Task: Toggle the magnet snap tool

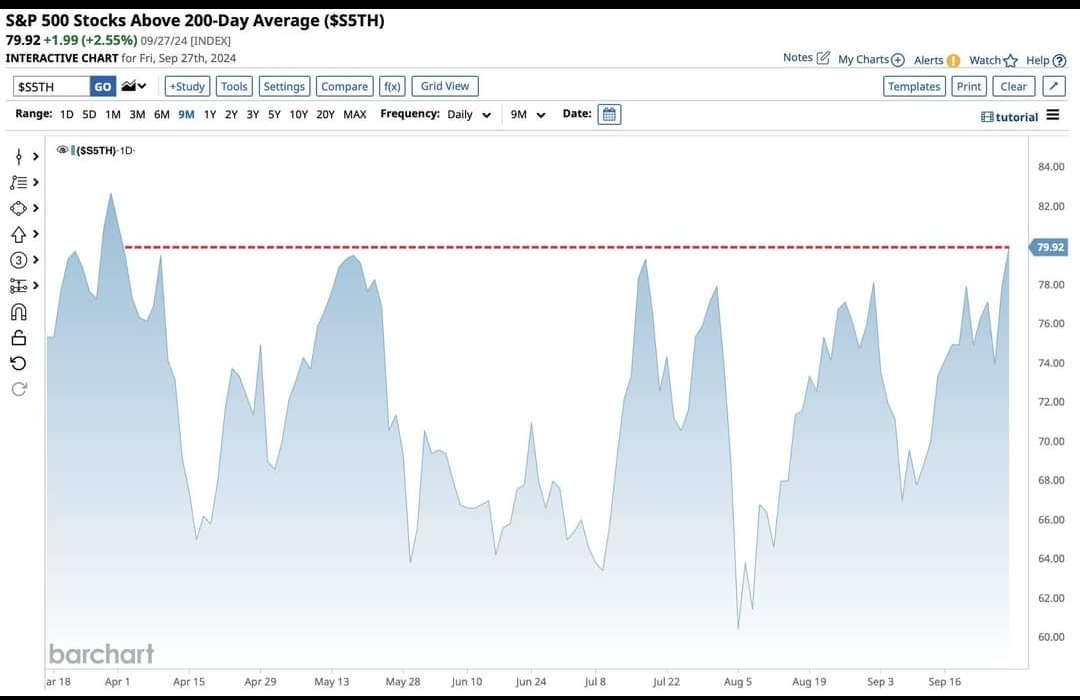Action: [x=18, y=312]
